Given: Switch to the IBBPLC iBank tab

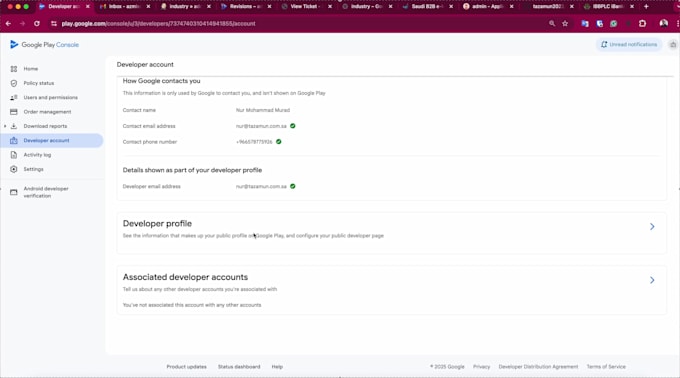Looking at the screenshot, I should coord(609,7).
